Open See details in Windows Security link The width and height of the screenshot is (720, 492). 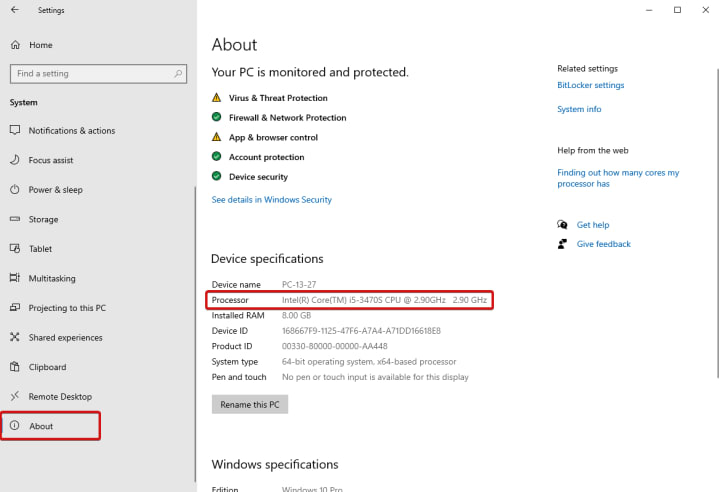tap(271, 200)
